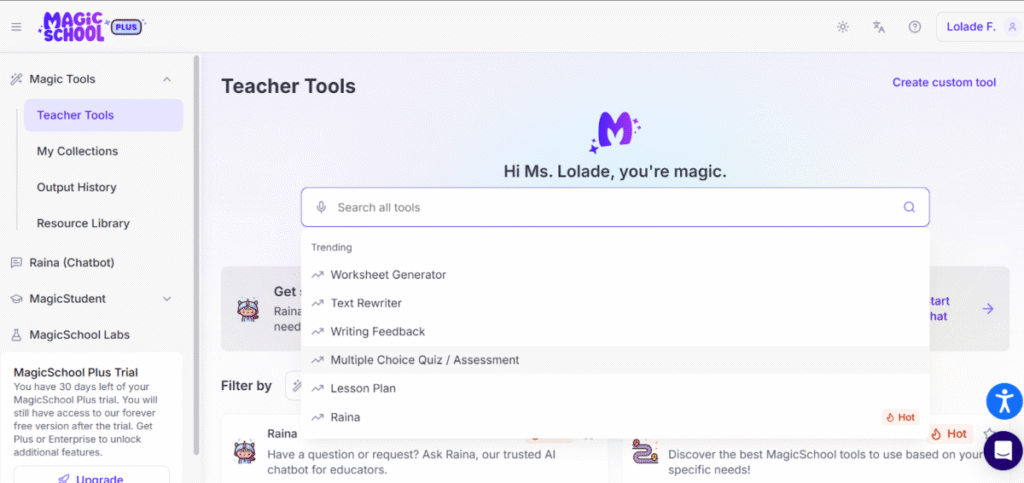Image resolution: width=1024 pixels, height=483 pixels.
Task: Go to Output History
Action: point(76,187)
